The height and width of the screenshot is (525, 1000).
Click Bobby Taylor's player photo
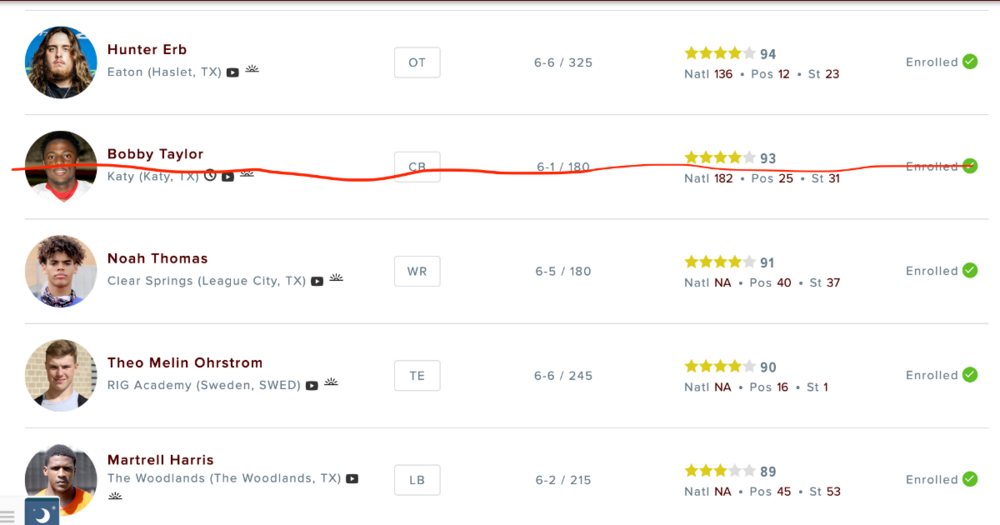(61, 166)
